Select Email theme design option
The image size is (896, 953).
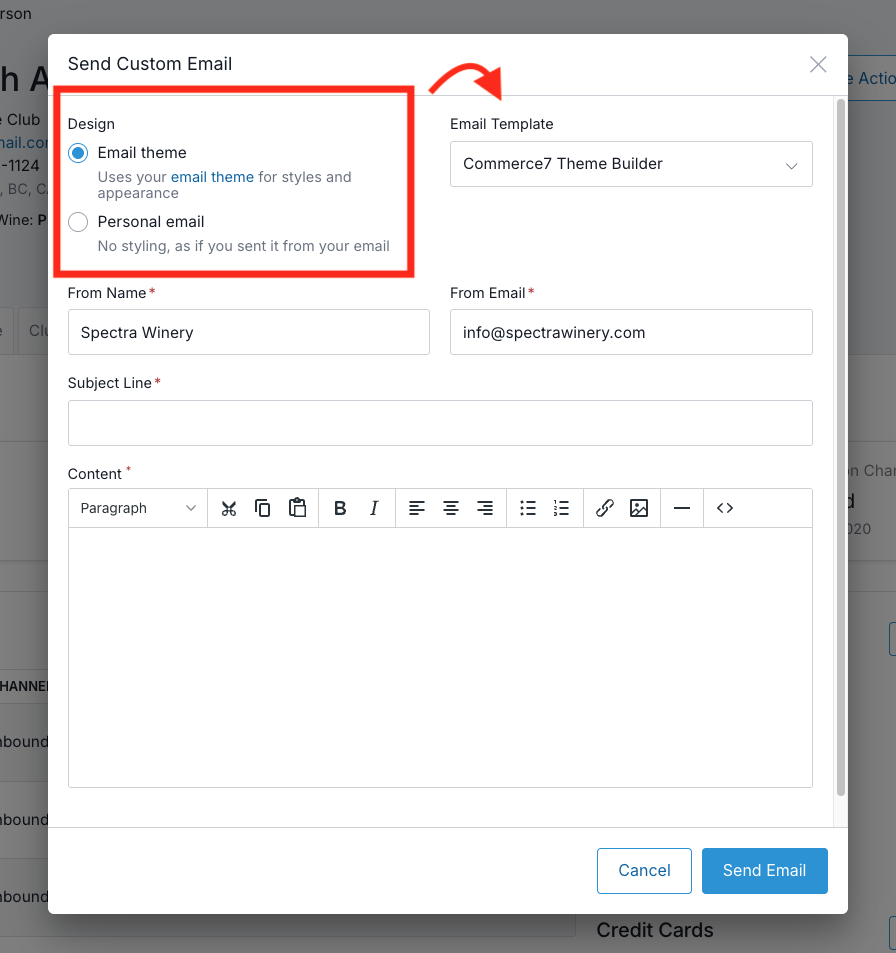(x=78, y=153)
